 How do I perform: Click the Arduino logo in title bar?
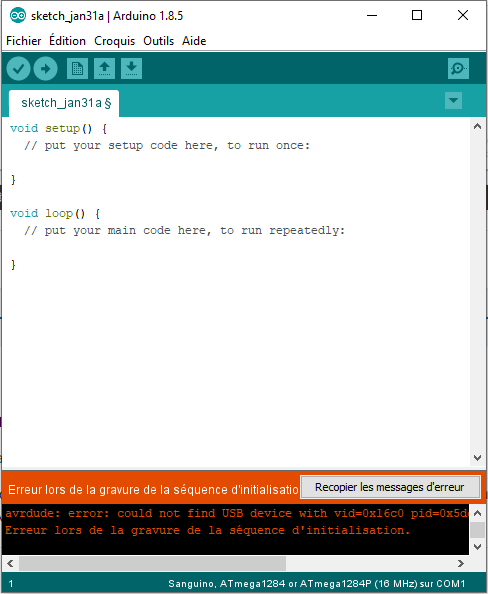click(18, 16)
